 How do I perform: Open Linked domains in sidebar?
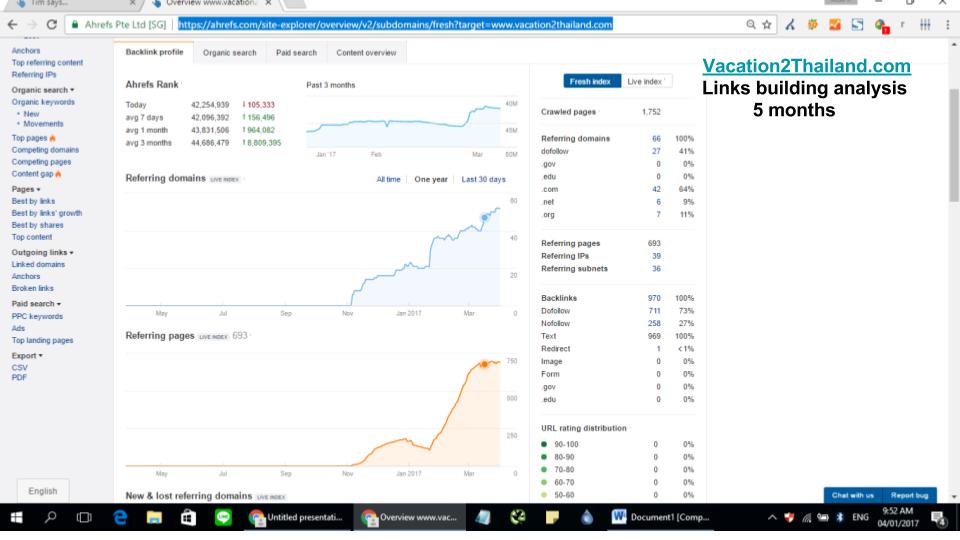point(38,264)
